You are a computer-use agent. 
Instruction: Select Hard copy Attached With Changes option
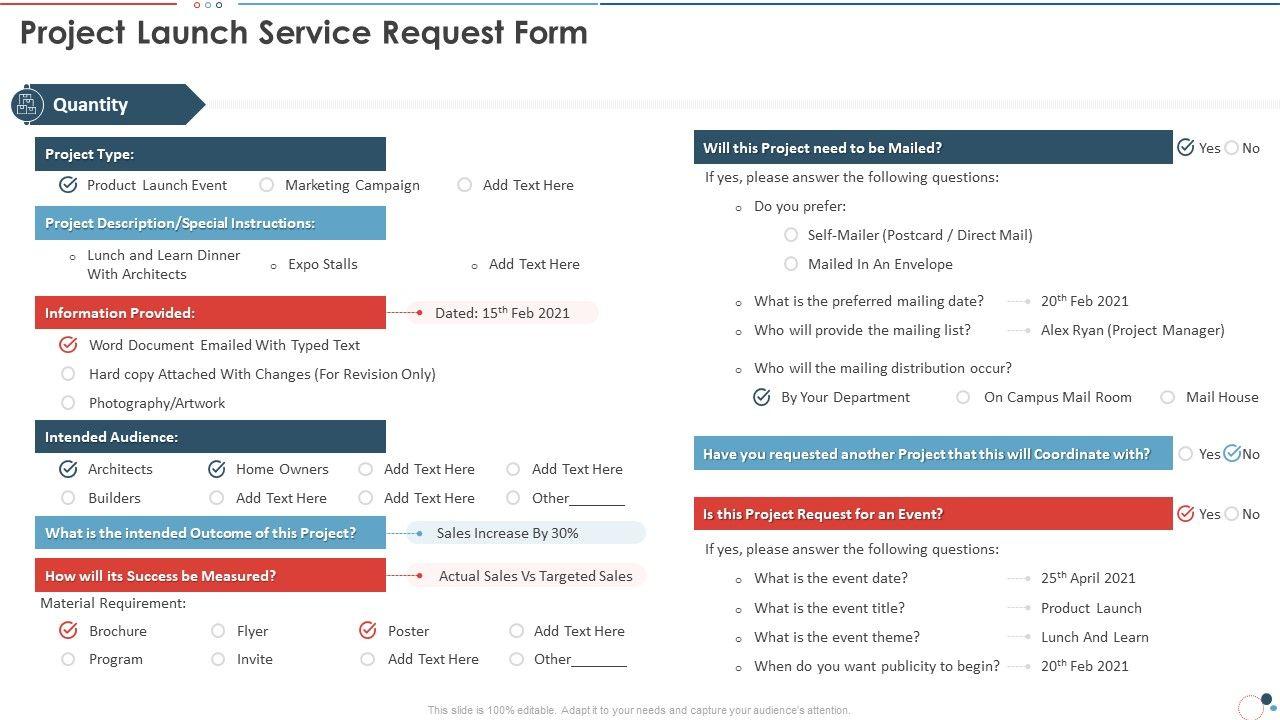tap(68, 374)
